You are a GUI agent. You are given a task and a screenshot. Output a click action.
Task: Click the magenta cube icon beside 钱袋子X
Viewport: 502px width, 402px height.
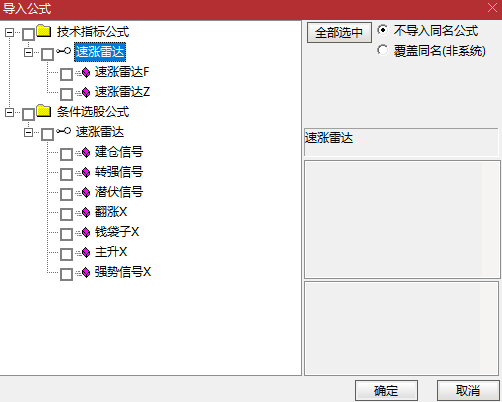click(x=86, y=232)
